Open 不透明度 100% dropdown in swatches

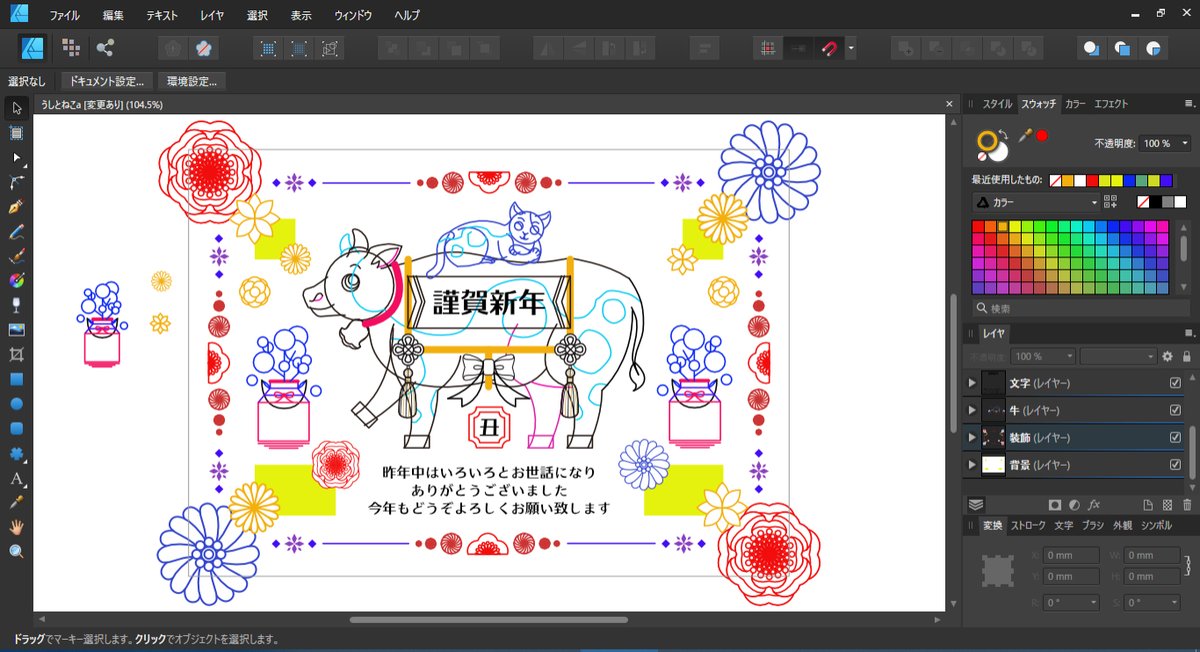[x=1165, y=143]
